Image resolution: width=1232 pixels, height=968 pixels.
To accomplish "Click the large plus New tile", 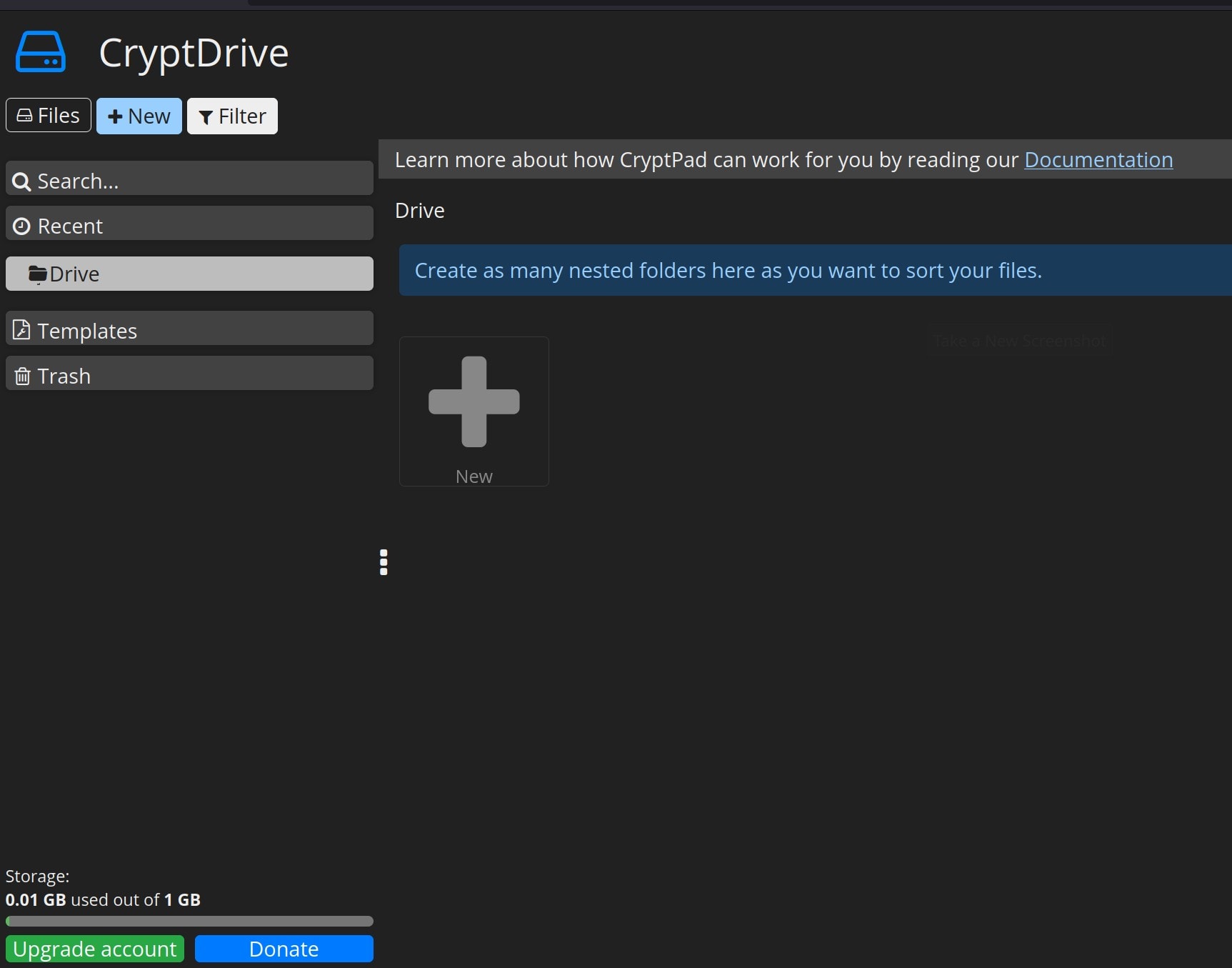I will click(474, 411).
